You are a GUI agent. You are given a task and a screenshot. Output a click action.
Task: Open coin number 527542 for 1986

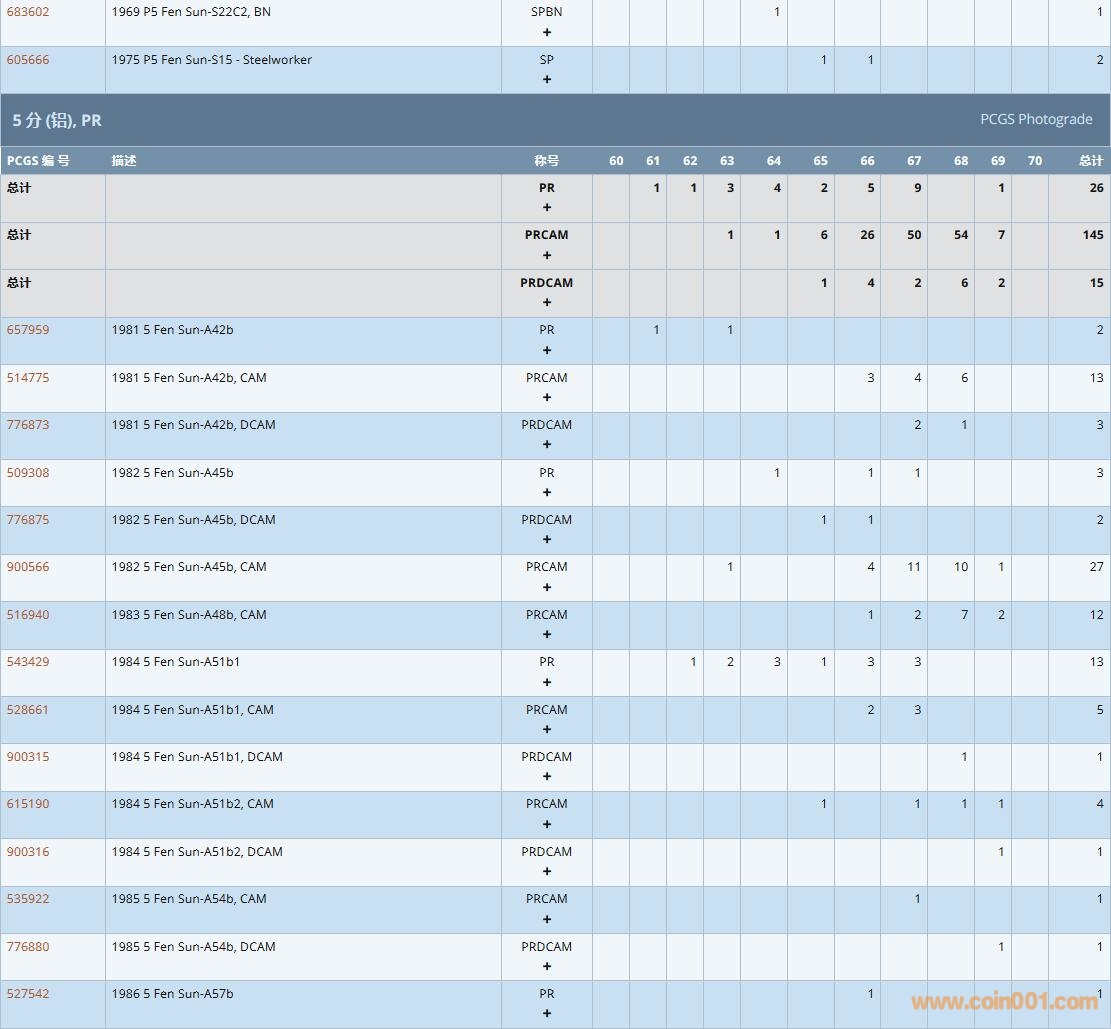[x=28, y=994]
